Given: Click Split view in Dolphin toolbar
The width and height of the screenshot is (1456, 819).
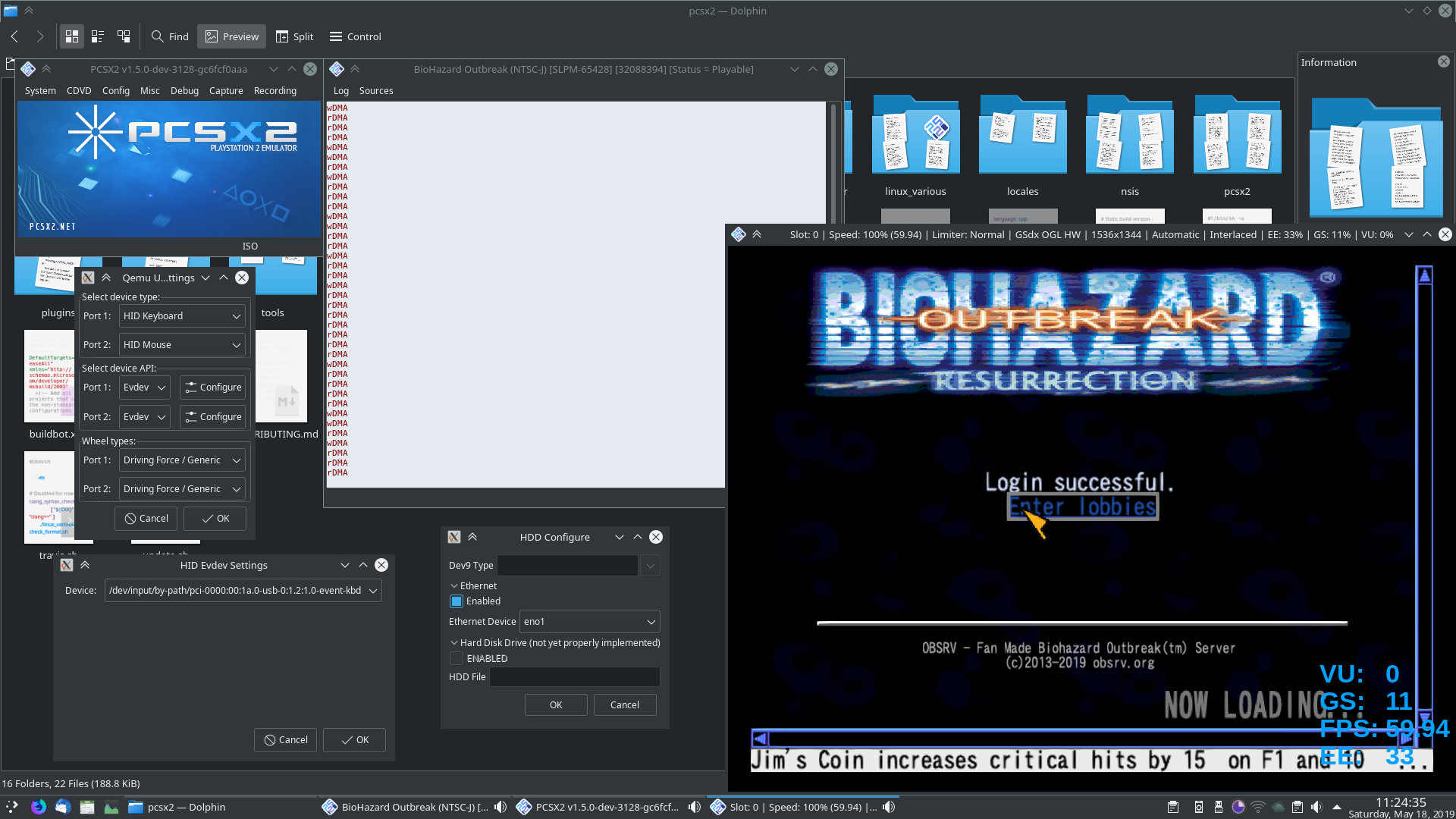Looking at the screenshot, I should coord(294,36).
